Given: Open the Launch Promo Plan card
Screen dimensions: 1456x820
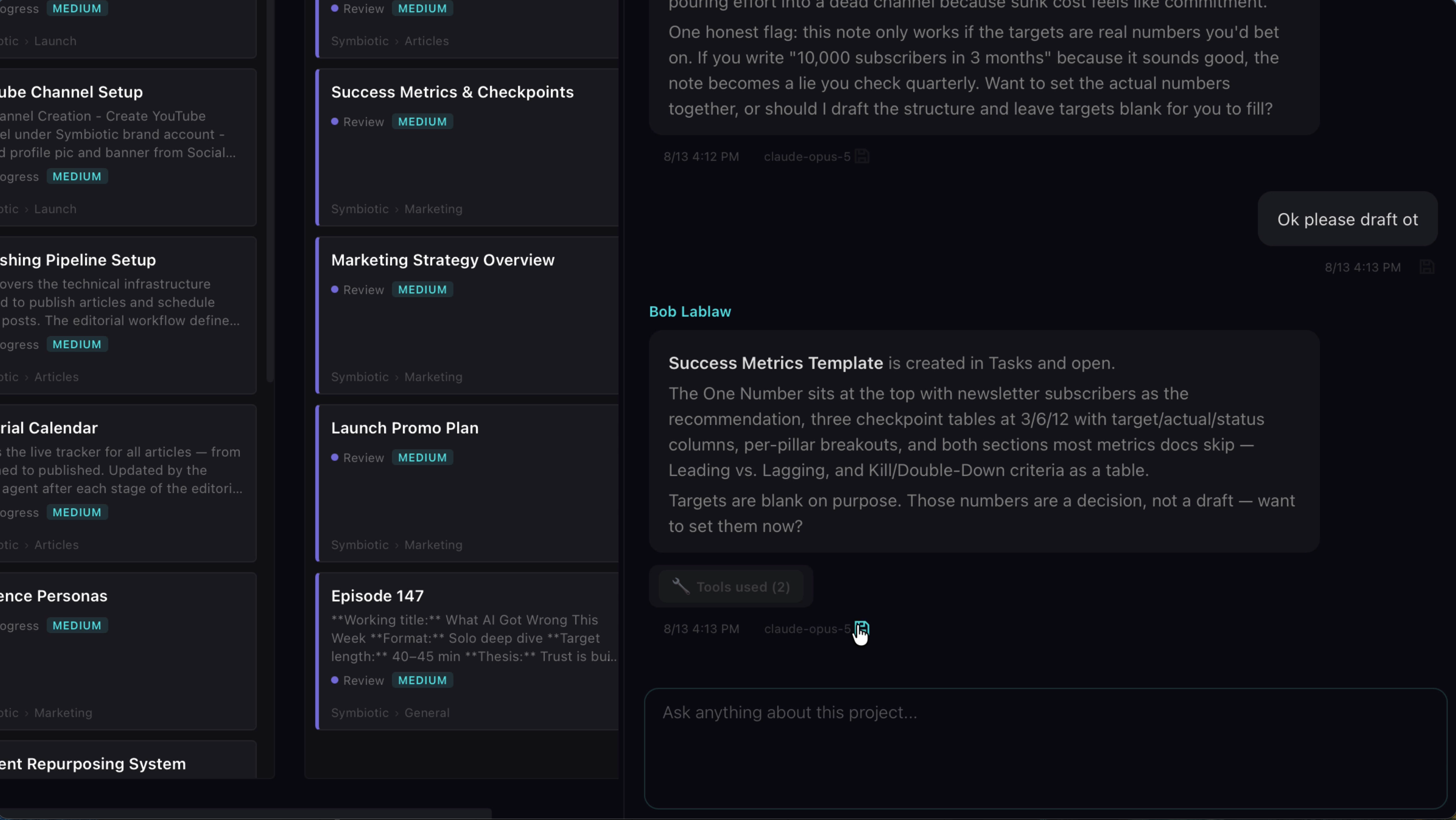Looking at the screenshot, I should tap(467, 483).
